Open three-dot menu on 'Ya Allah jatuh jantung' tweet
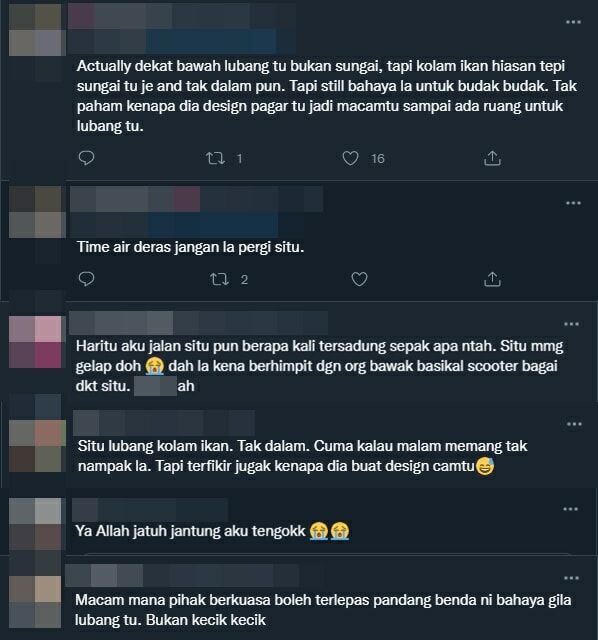This screenshot has width=598, height=640. (571, 509)
